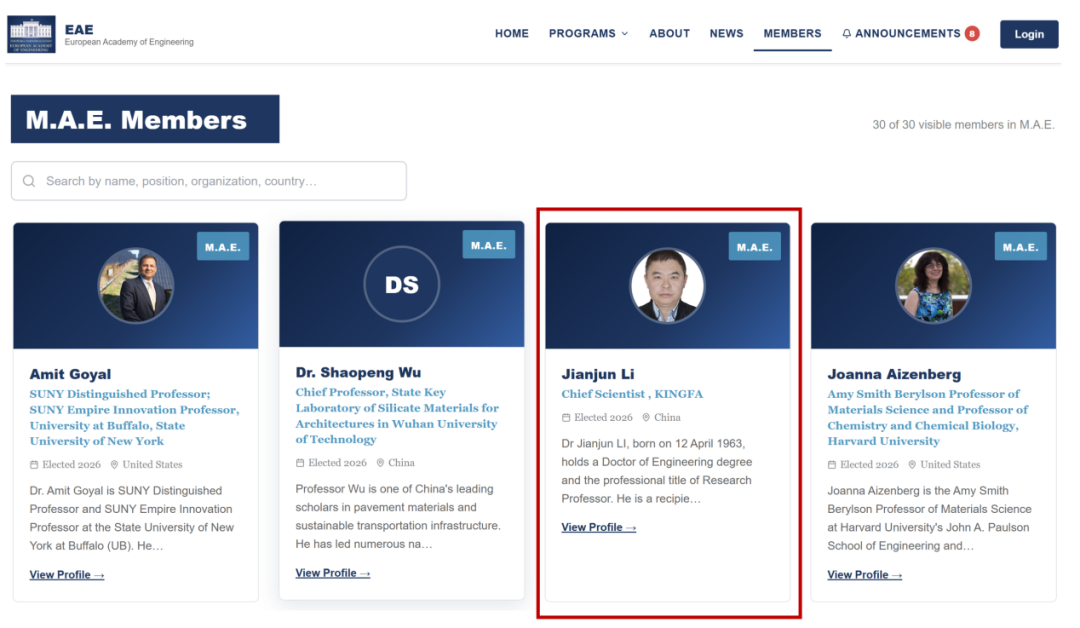Click the name heading Jianjun Li
The image size is (1080, 628).
click(x=598, y=374)
